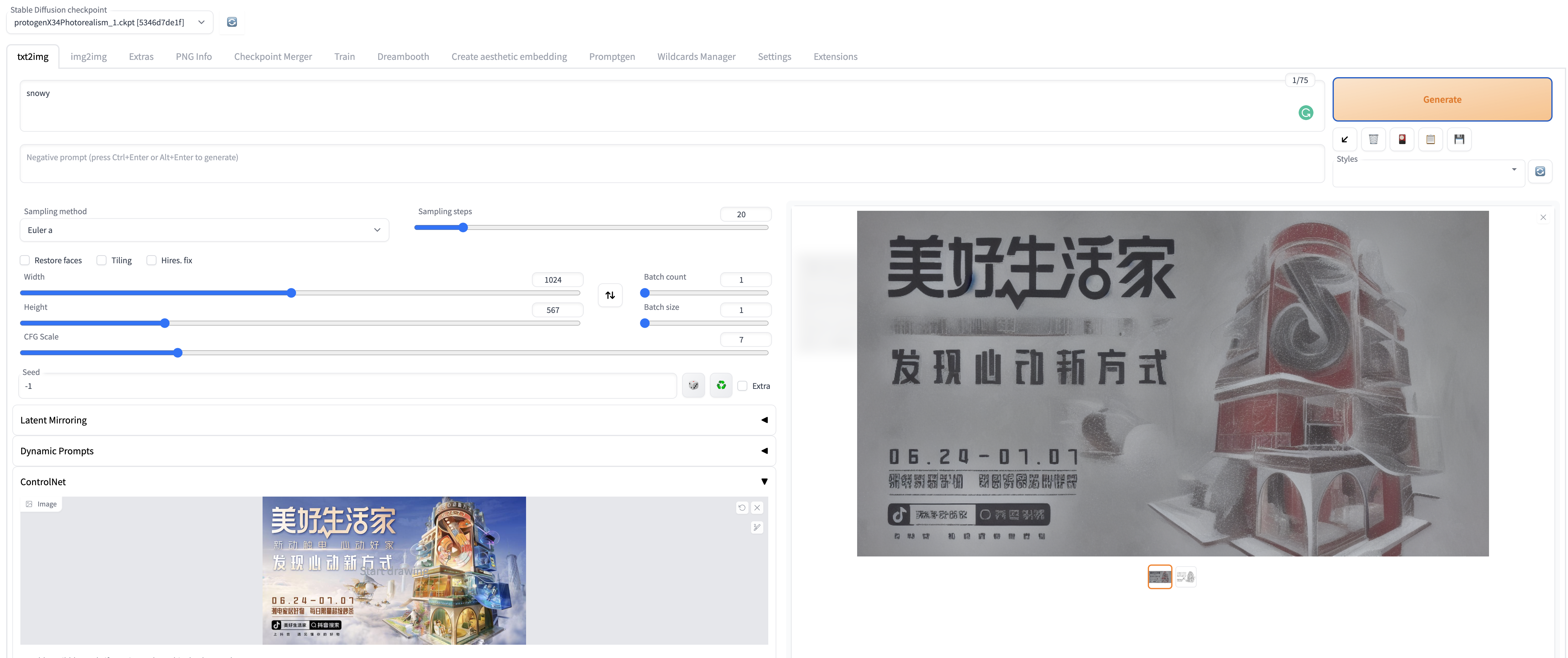Image resolution: width=1568 pixels, height=658 pixels.
Task: Expand the Latent Mirroring section
Action: 394,421
